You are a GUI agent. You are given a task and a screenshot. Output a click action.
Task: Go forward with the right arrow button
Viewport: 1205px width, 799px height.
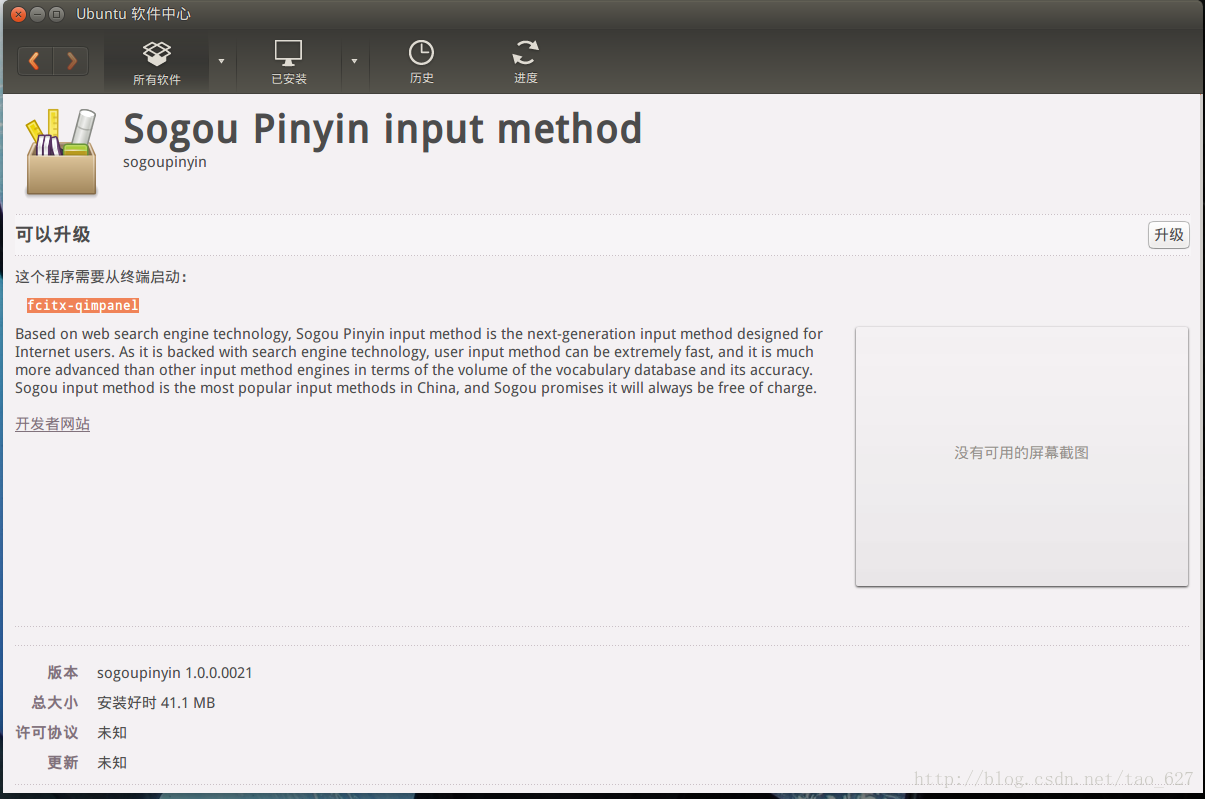[71, 61]
